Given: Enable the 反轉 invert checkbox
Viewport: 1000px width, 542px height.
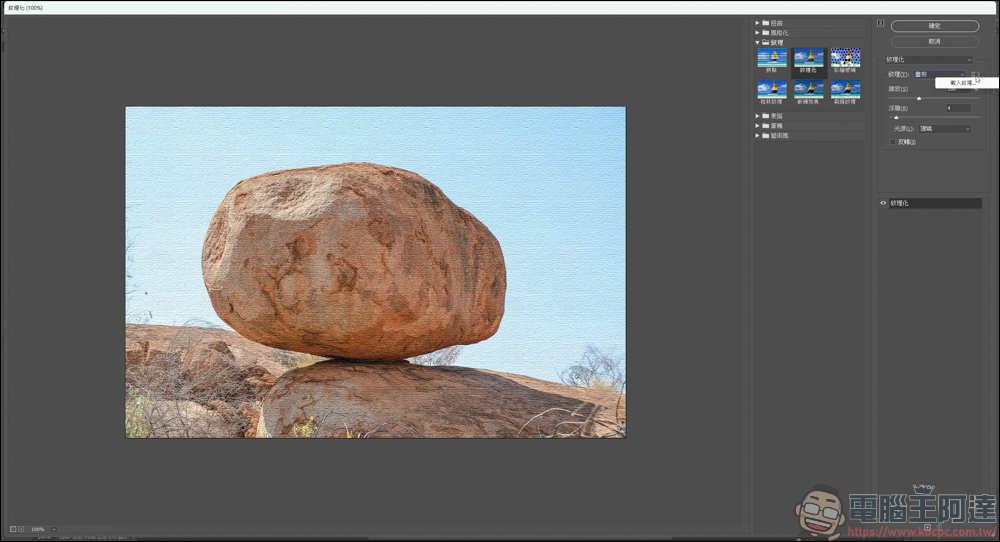Looking at the screenshot, I should click(893, 142).
